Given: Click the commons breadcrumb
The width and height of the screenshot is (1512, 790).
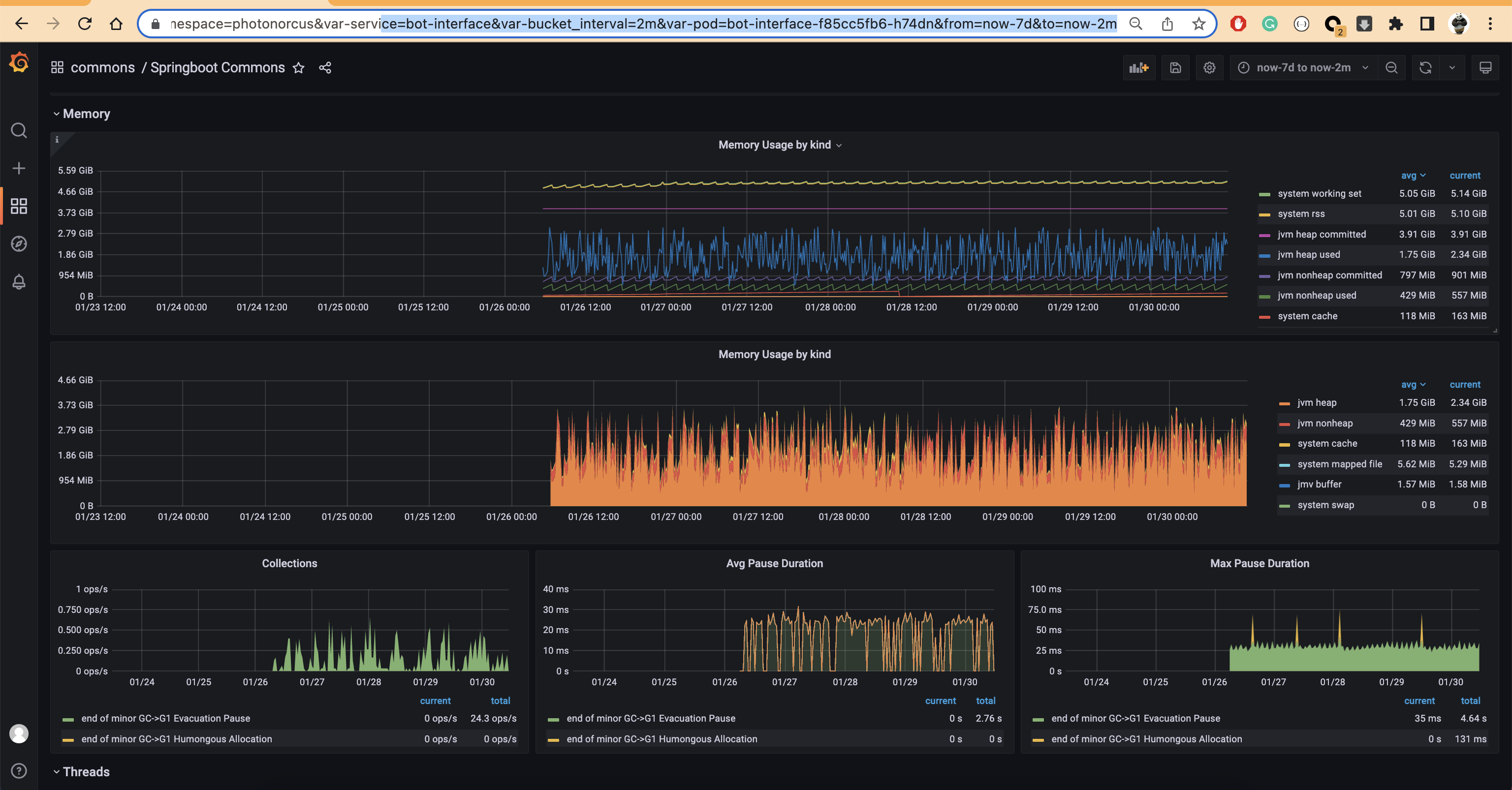Looking at the screenshot, I should (103, 67).
